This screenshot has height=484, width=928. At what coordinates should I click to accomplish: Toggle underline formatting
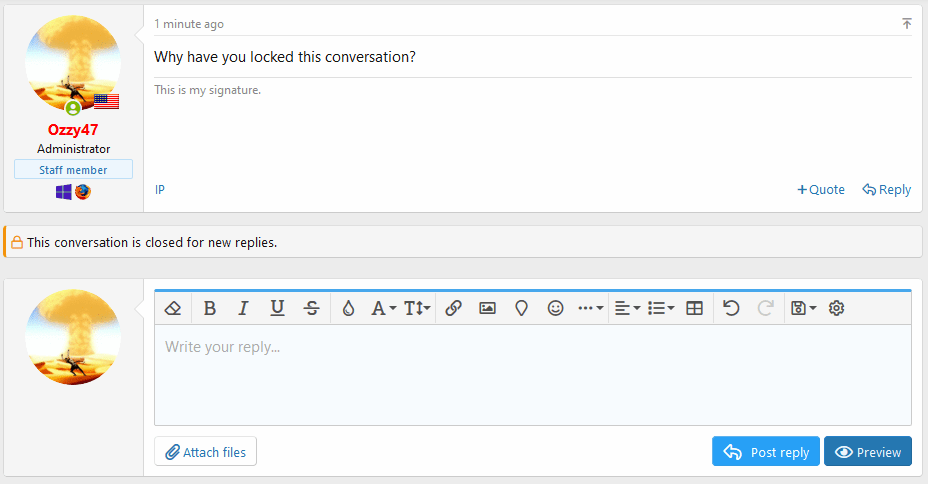point(277,309)
